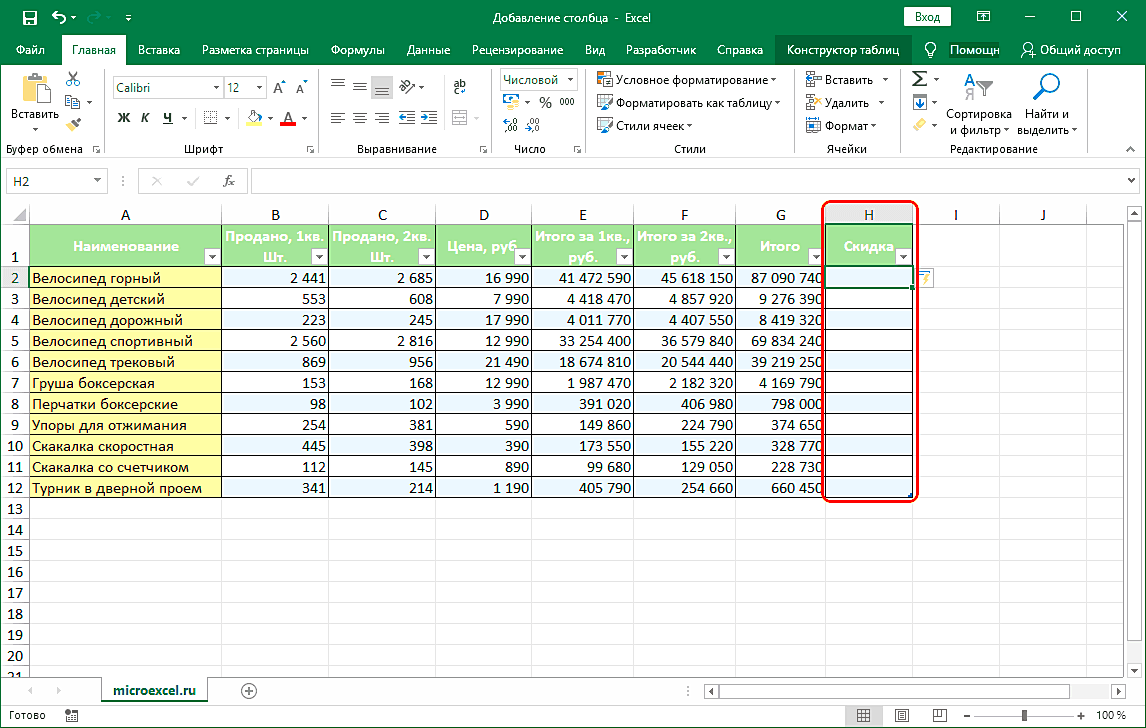The image size is (1146, 728).
Task: Click the red font color button
Action: [288, 118]
